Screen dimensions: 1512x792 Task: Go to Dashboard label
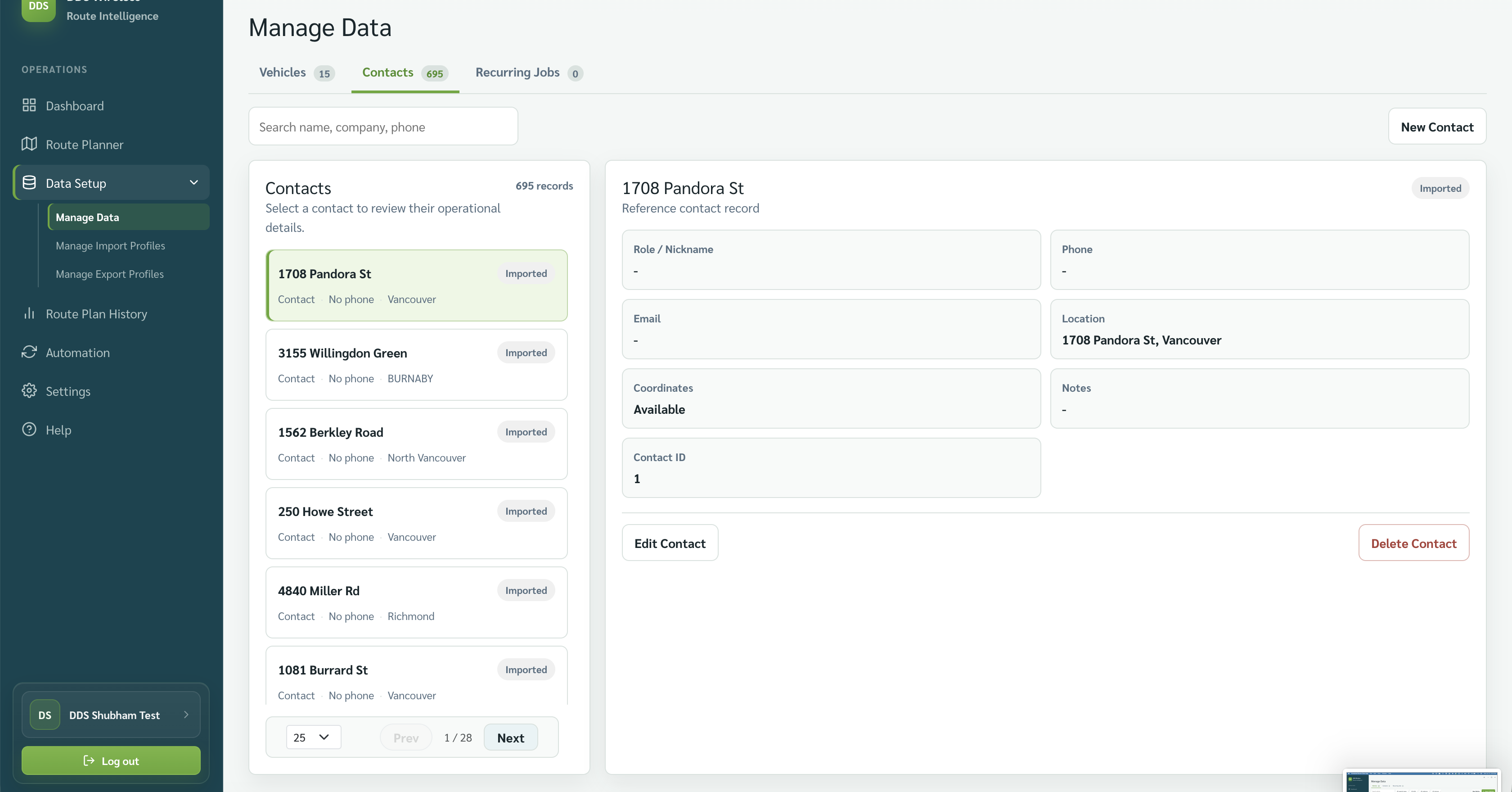(x=75, y=106)
